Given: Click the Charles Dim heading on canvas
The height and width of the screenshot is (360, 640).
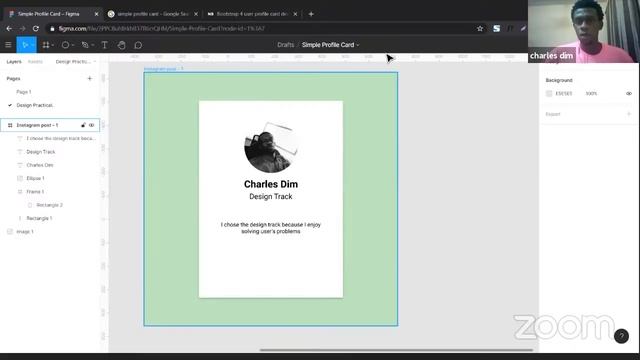Looking at the screenshot, I should coord(271,184).
